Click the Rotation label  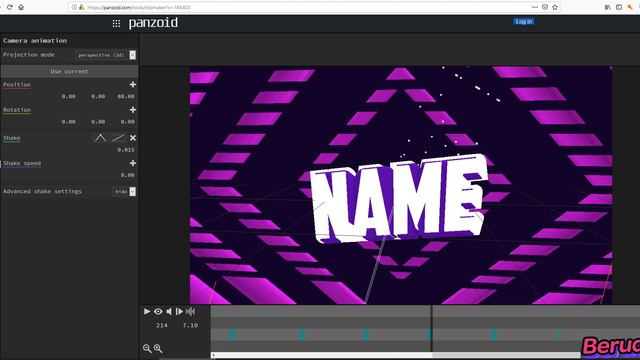(17, 110)
